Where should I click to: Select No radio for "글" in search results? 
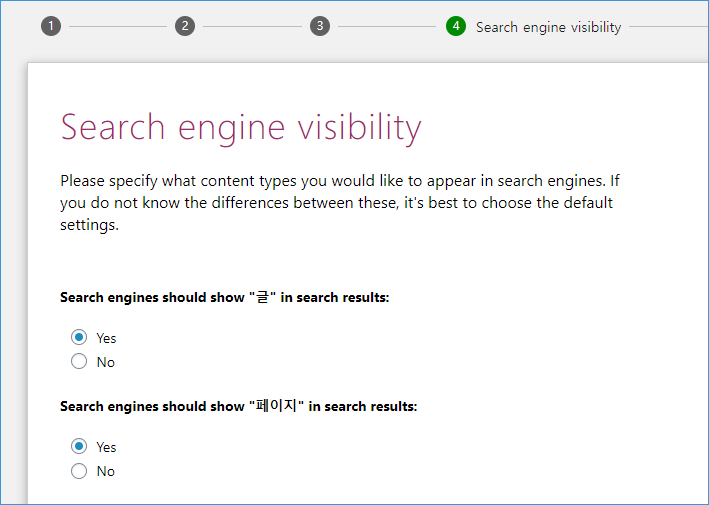(79, 361)
